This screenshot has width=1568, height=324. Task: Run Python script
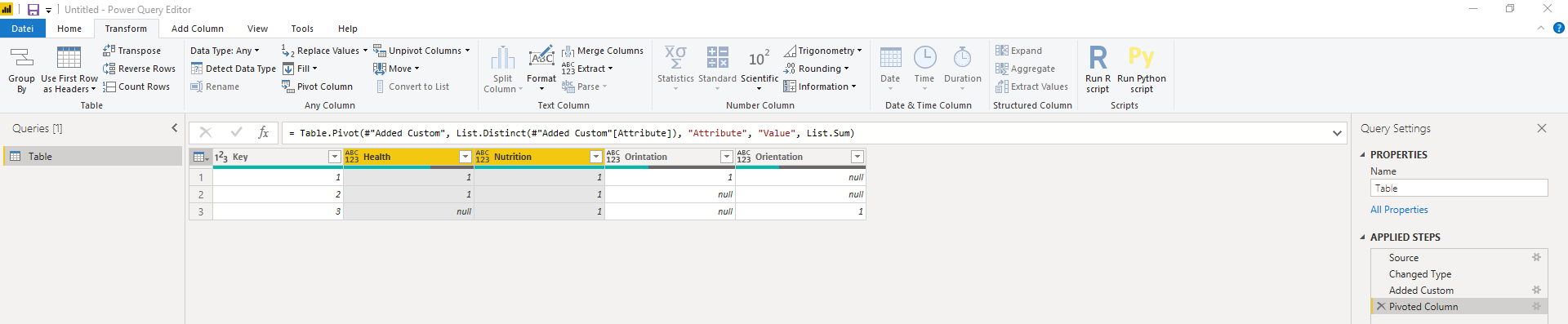coord(1142,69)
